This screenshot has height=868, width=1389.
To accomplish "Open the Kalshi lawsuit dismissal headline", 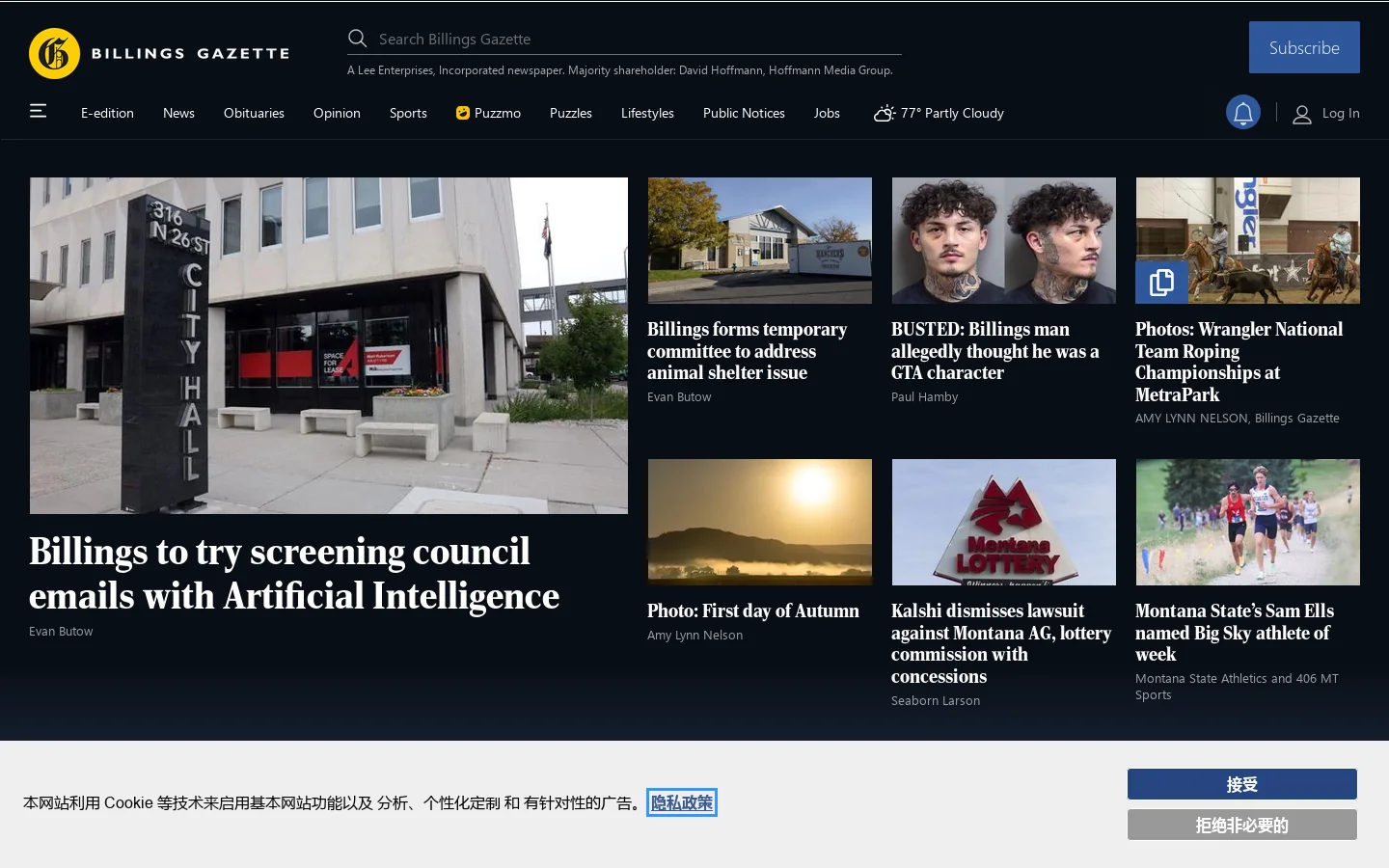I will tap(1001, 643).
